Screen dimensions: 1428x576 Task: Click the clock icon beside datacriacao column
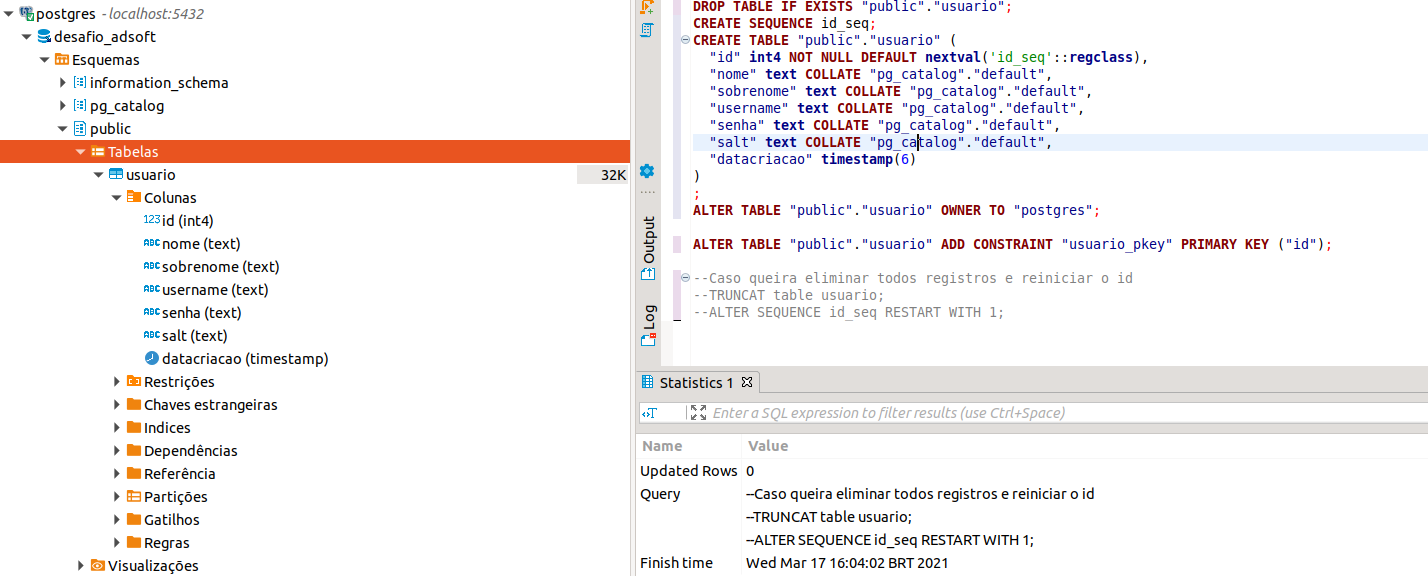150,358
